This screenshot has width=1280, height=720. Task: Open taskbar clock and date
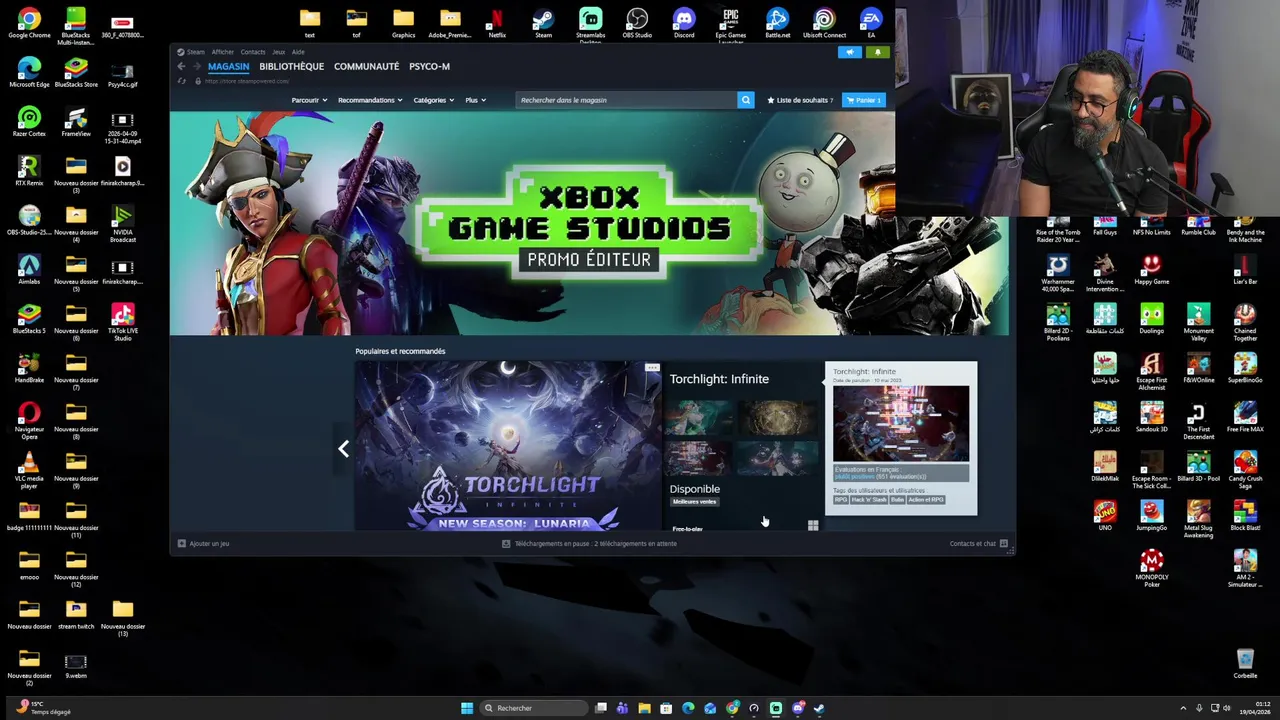(1255, 708)
